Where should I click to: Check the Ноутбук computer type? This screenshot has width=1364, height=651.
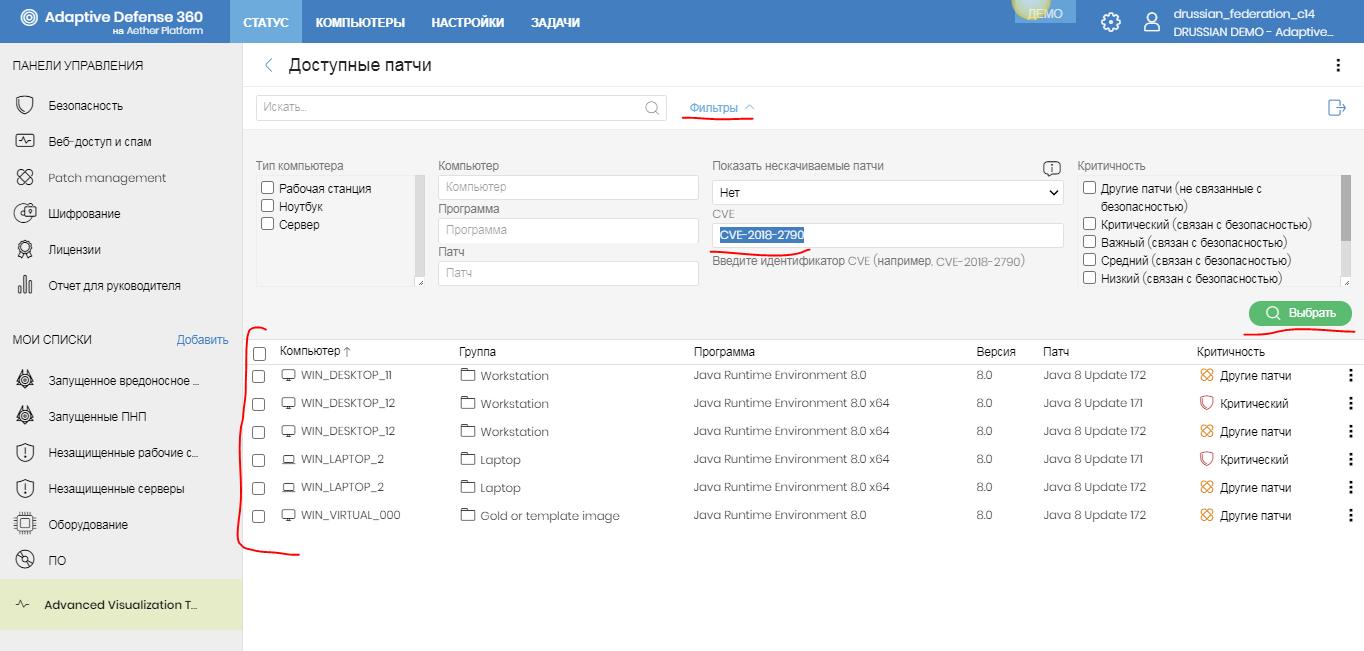[x=267, y=206]
